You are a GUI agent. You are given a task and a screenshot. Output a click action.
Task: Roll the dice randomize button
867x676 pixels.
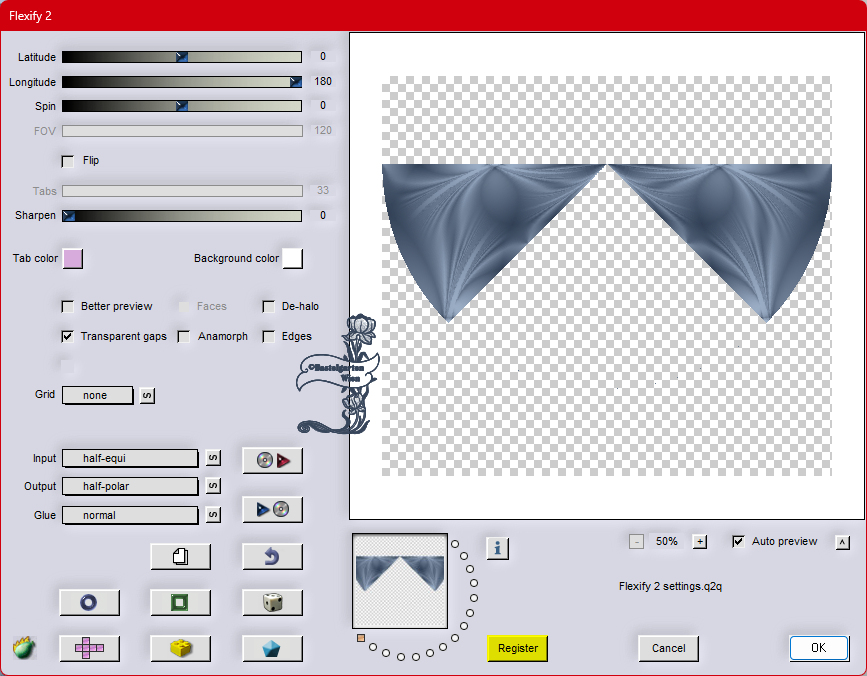pos(272,602)
